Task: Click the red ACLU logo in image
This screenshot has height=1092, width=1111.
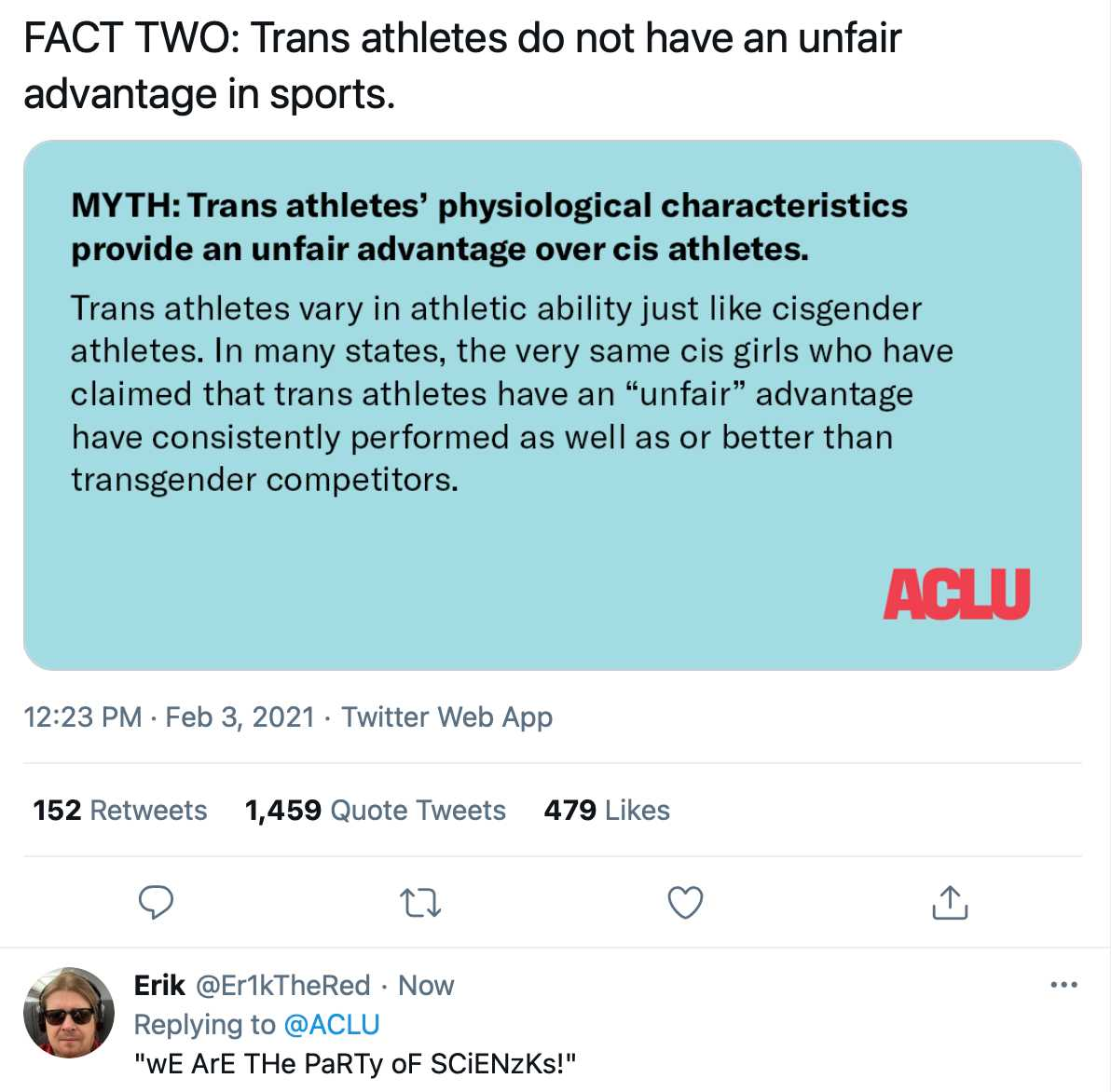Action: pos(956,594)
